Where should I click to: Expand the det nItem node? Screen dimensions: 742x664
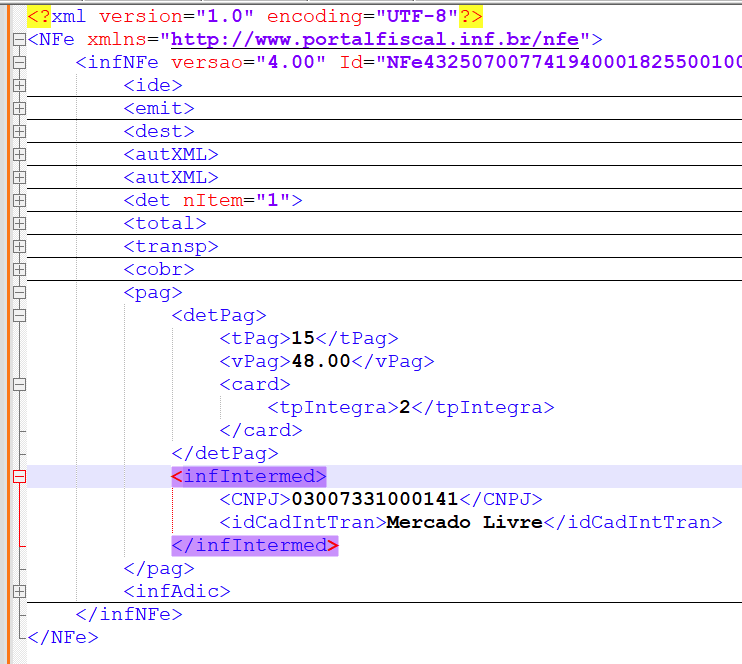click(19, 201)
